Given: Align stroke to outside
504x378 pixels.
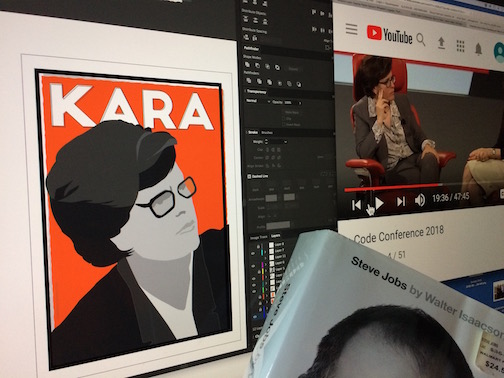Looking at the screenshot, I should (278, 166).
